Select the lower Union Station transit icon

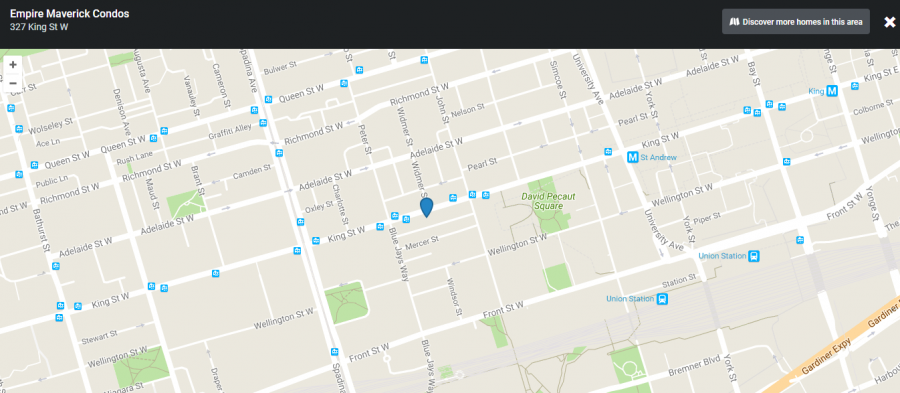(x=662, y=299)
